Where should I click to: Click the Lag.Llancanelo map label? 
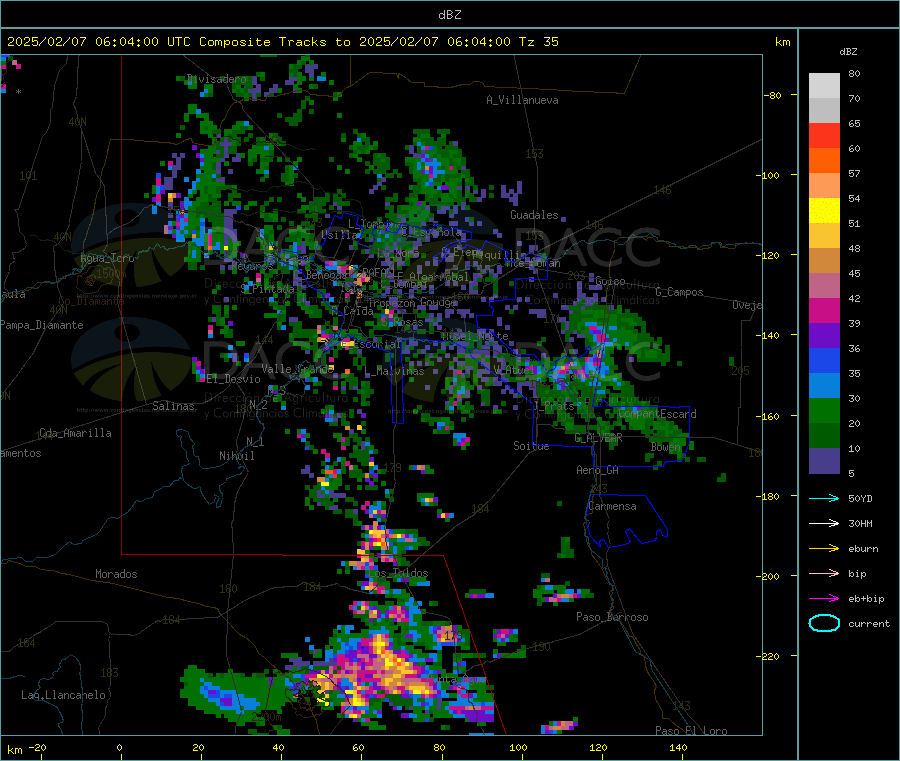point(63,695)
